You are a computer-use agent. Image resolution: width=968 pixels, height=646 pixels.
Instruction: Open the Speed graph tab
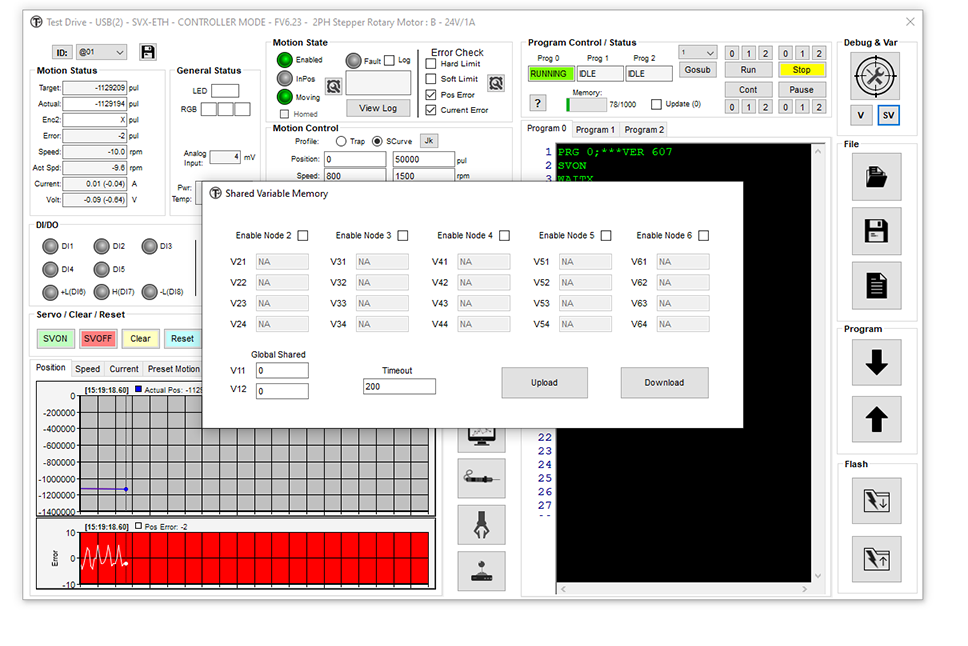coord(87,369)
